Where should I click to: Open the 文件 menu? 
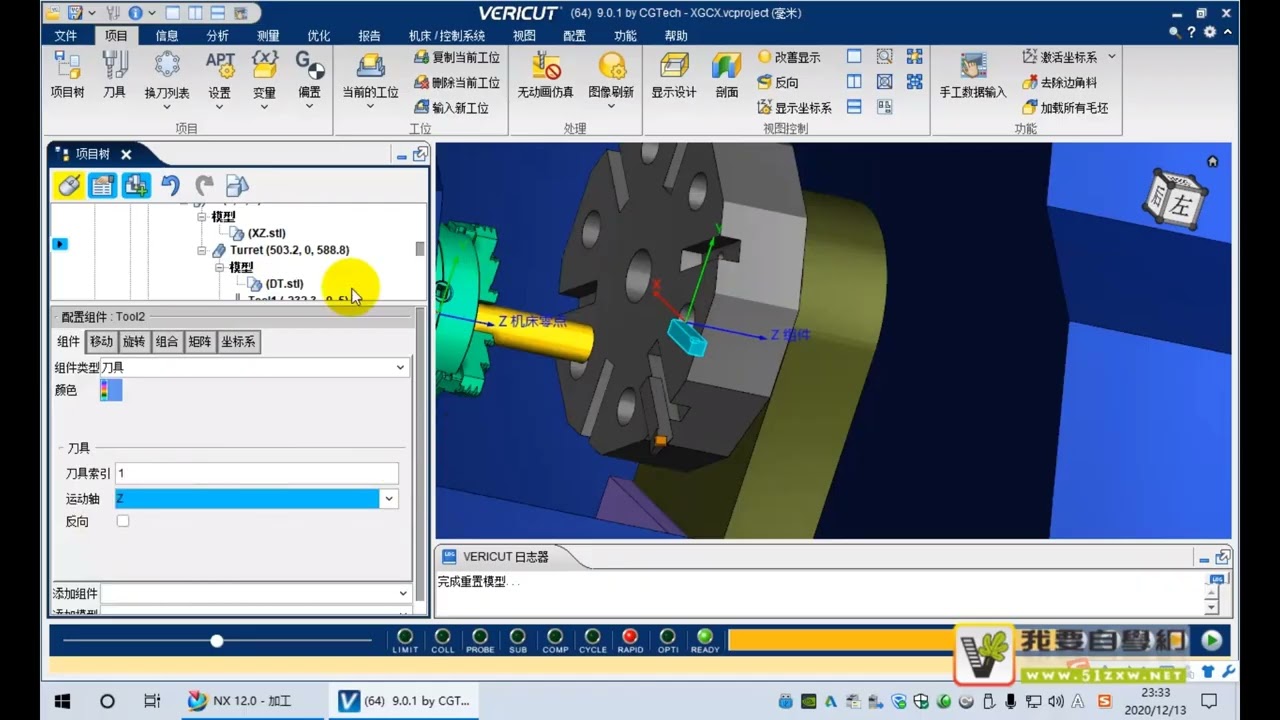pyautogui.click(x=65, y=35)
